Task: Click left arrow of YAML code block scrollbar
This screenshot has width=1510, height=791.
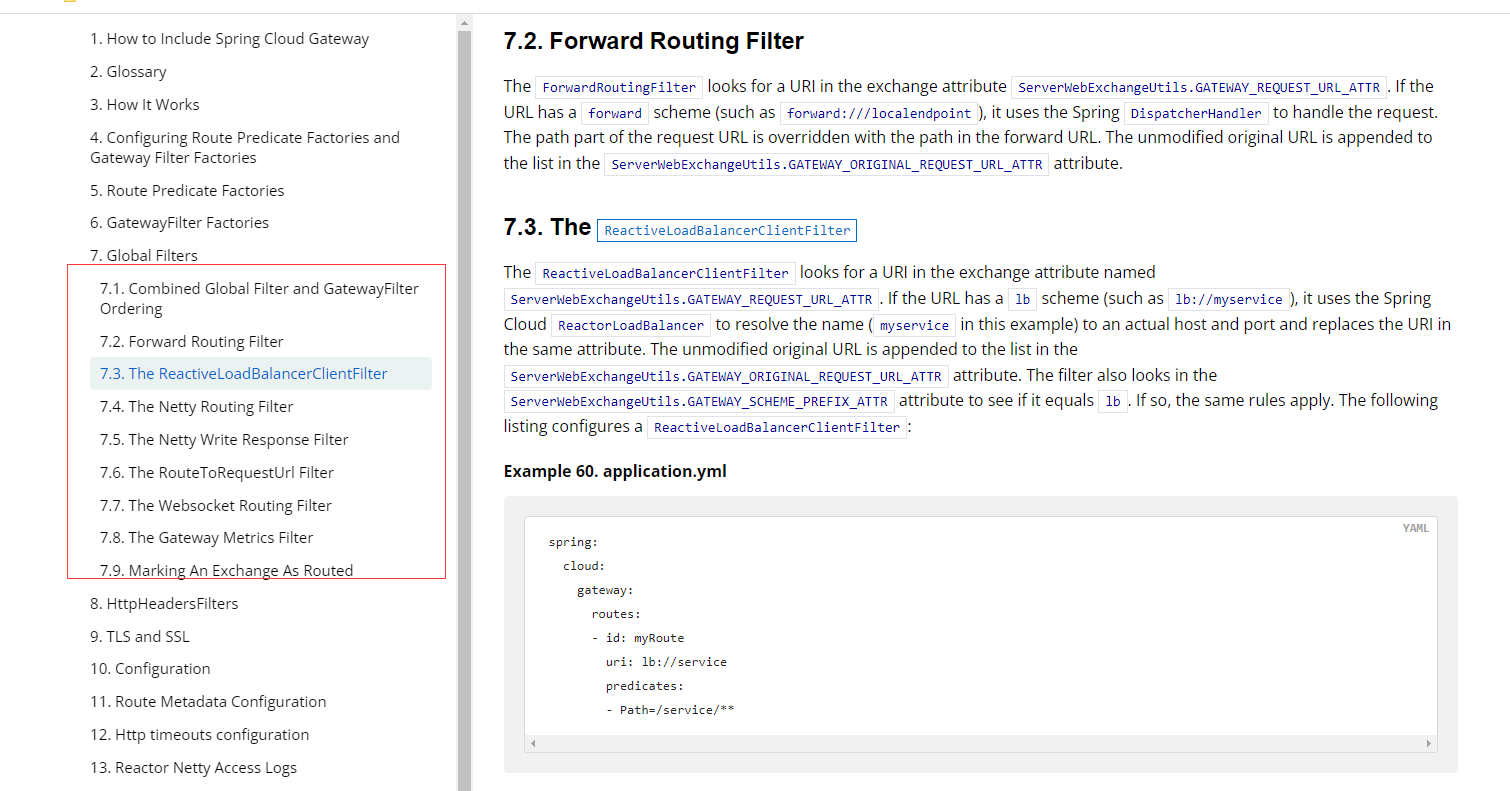Action: (533, 744)
